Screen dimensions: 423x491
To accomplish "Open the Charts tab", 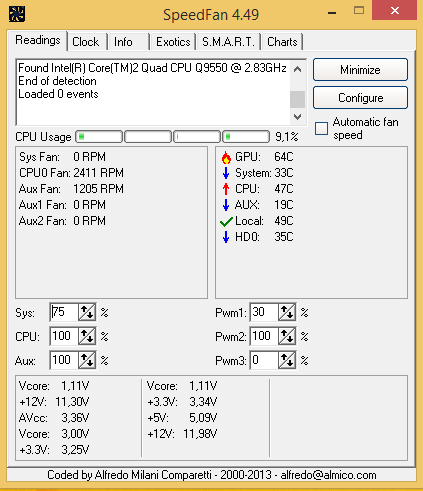I will 282,42.
